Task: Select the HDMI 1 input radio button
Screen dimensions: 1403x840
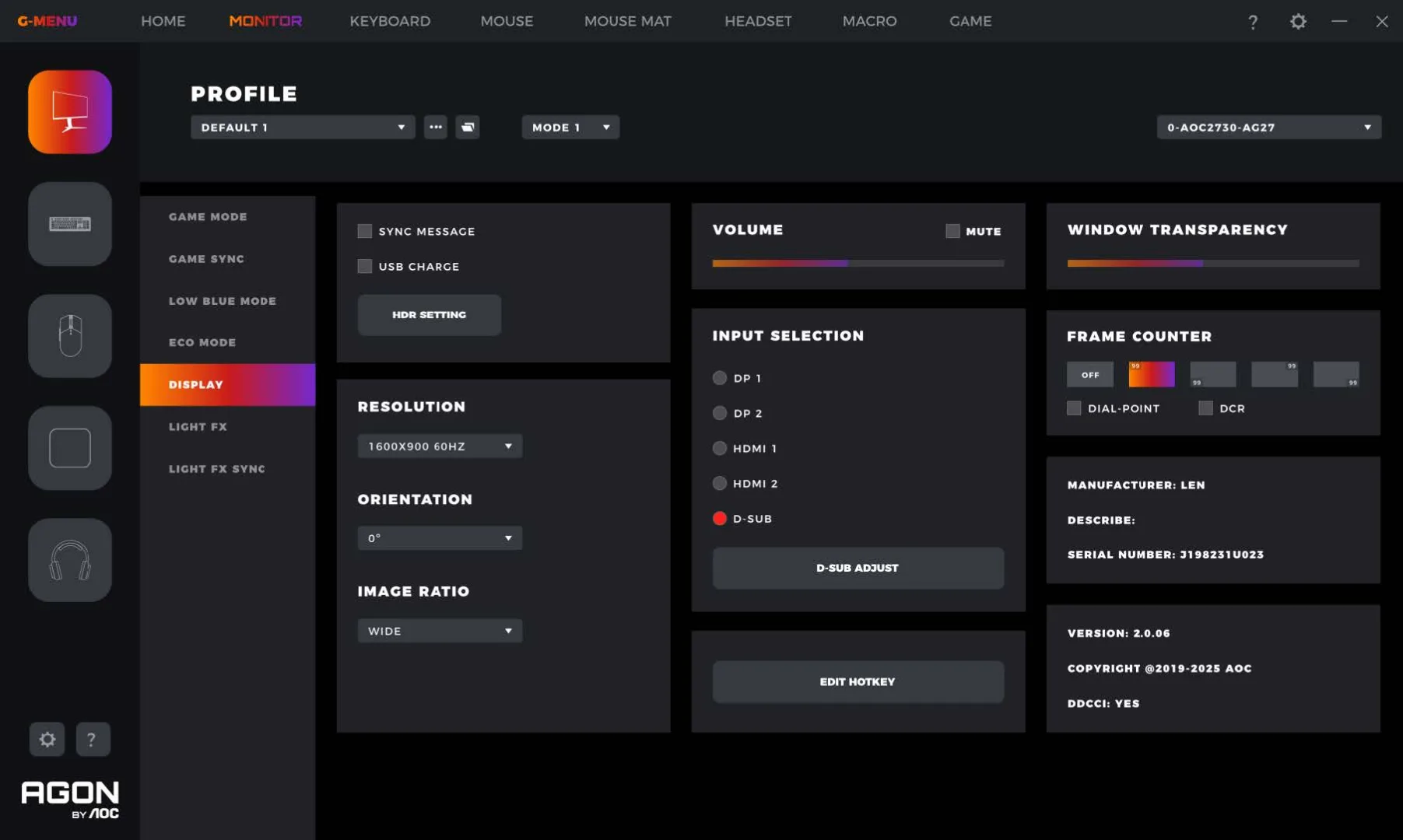Action: (720, 448)
